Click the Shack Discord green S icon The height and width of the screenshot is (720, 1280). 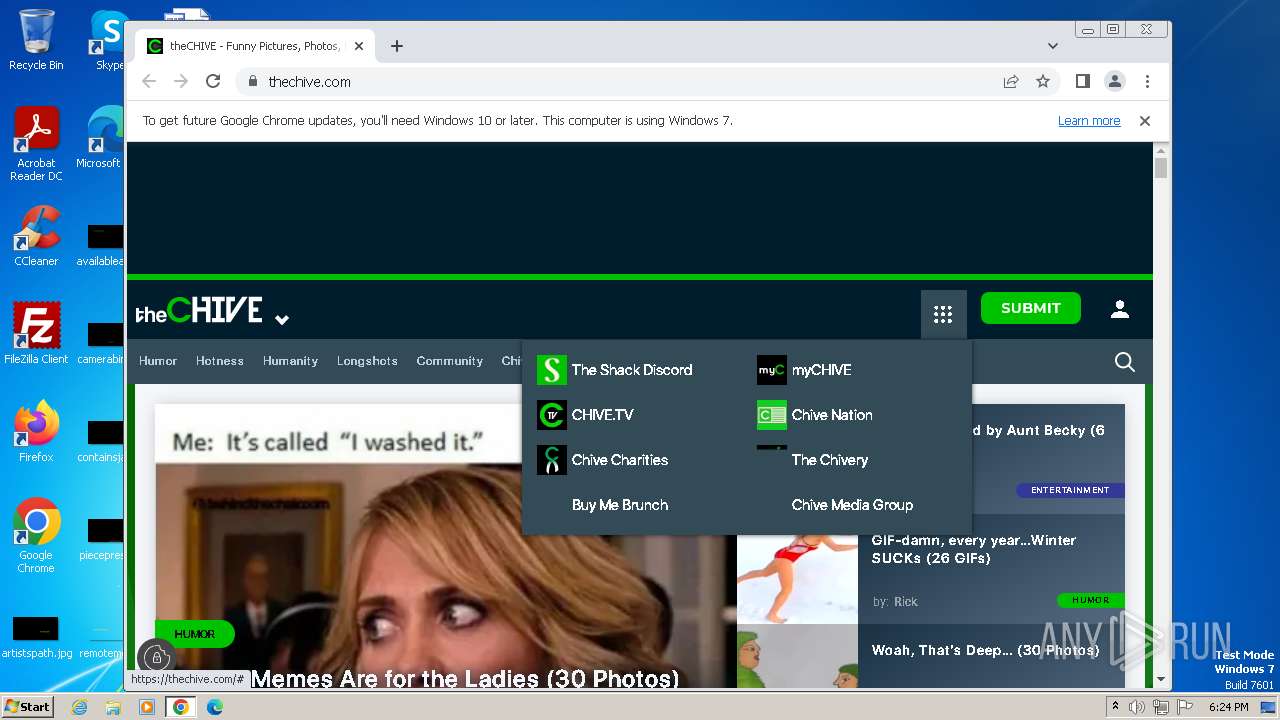552,370
